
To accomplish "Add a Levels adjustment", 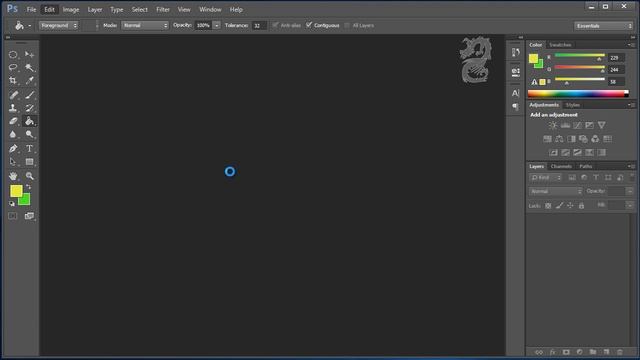I will (565, 125).
